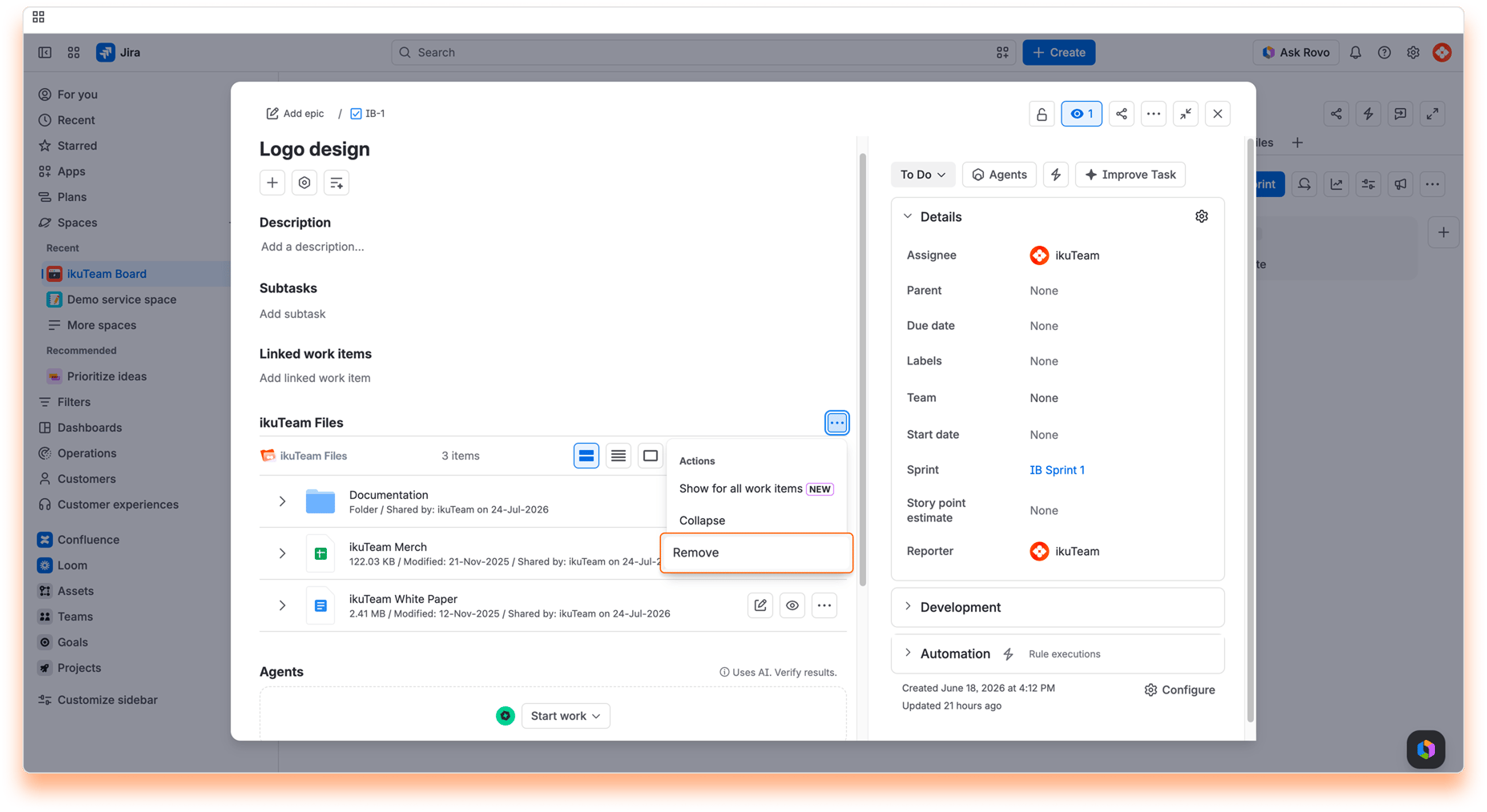This screenshot has width=1487, height=812.
Task: Open the To Do status dropdown
Action: [x=922, y=175]
